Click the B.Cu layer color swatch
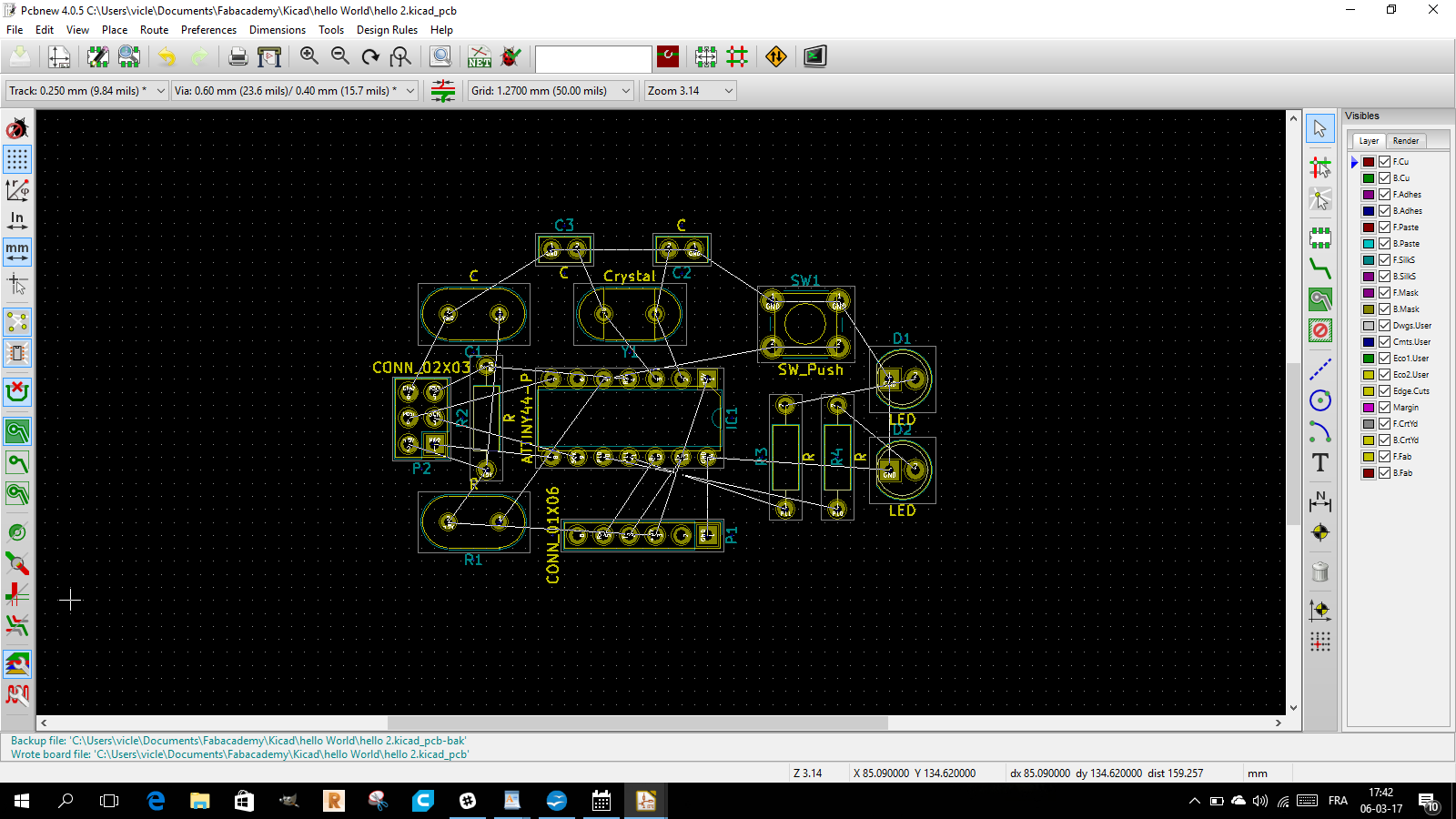 tap(1369, 178)
